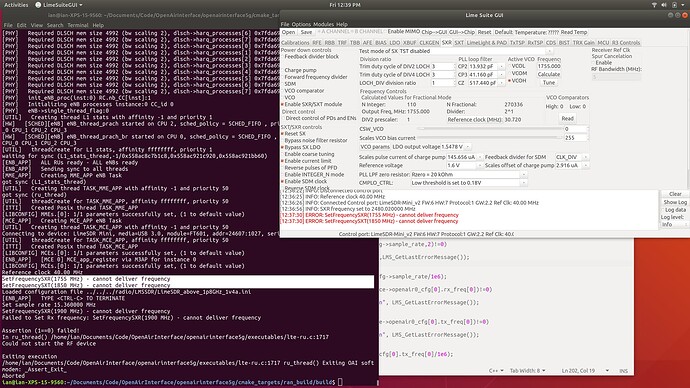Click the Frequency input field showing 1755.000
The width and height of the screenshot is (690, 388).
pos(549,66)
